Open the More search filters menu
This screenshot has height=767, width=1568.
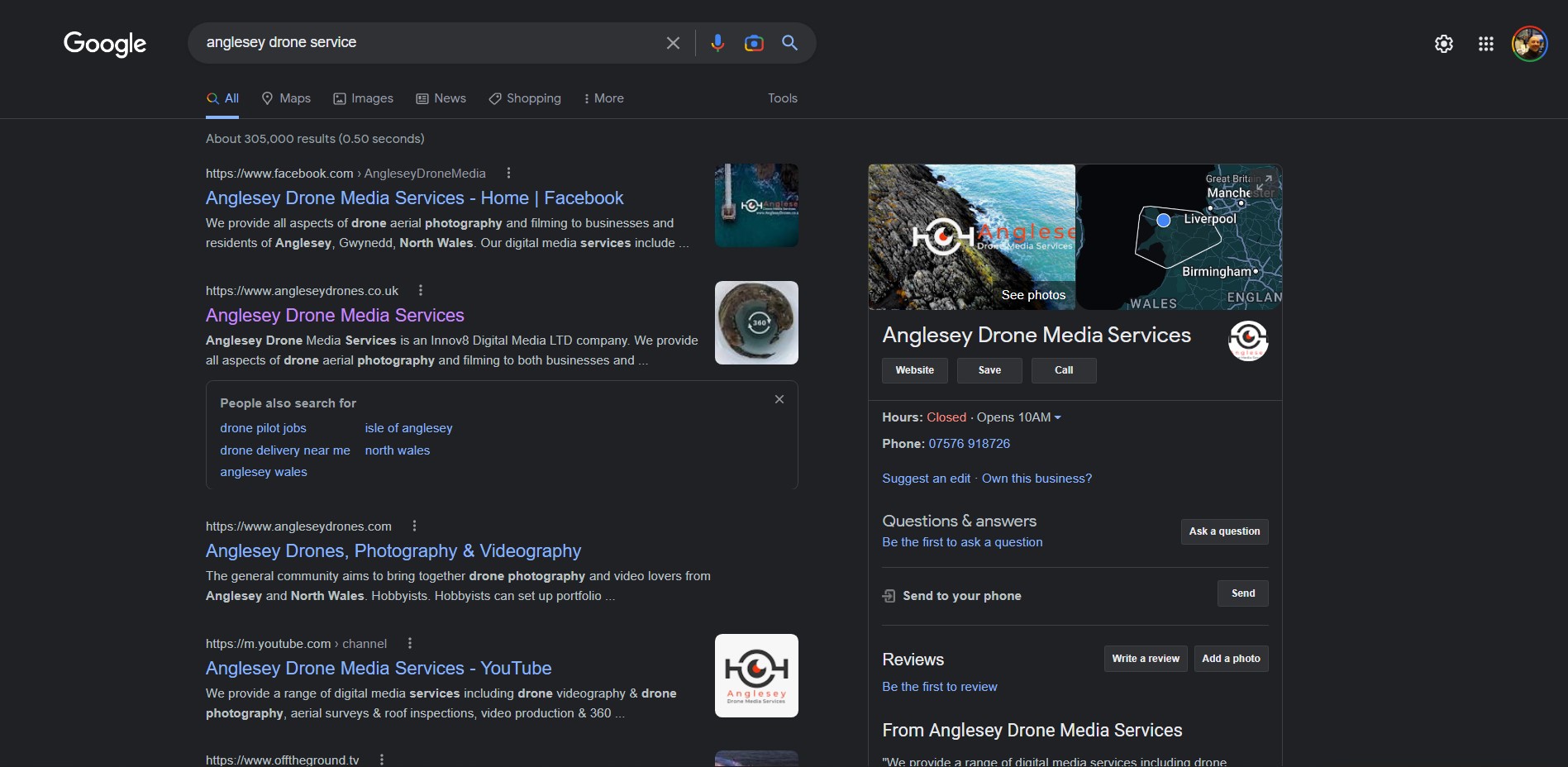pos(603,98)
